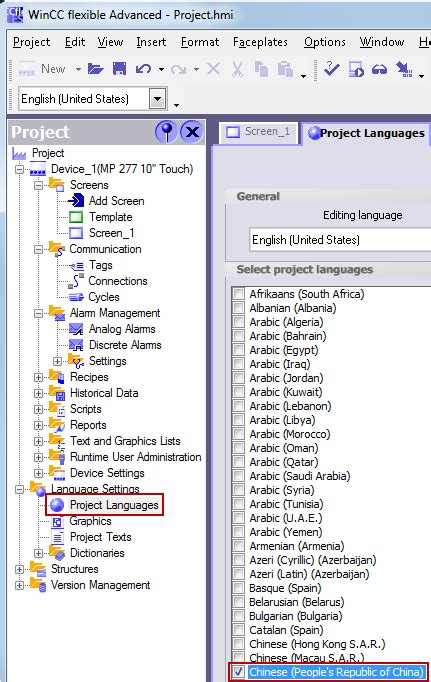The height and width of the screenshot is (682, 431).
Task: Start runtime simulation icon in toolbar
Action: [x=356, y=69]
